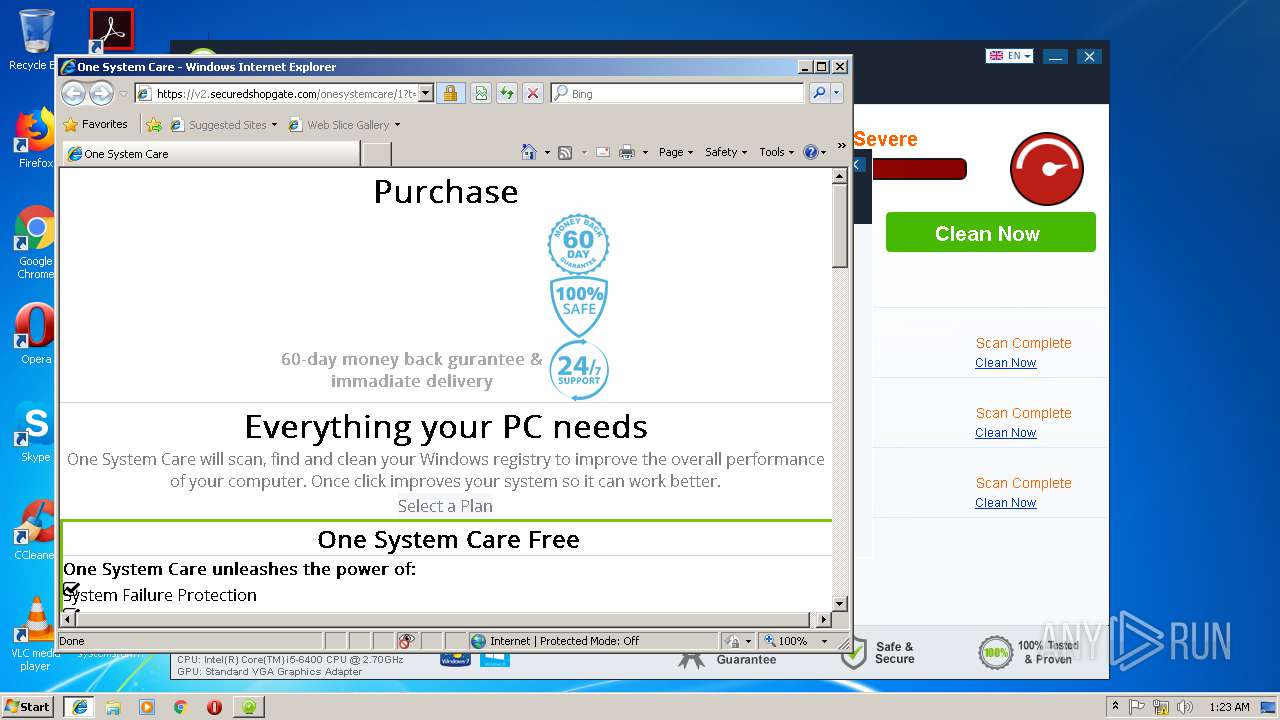Image resolution: width=1280 pixels, height=720 pixels.
Task: Open the Page menu
Action: click(676, 152)
